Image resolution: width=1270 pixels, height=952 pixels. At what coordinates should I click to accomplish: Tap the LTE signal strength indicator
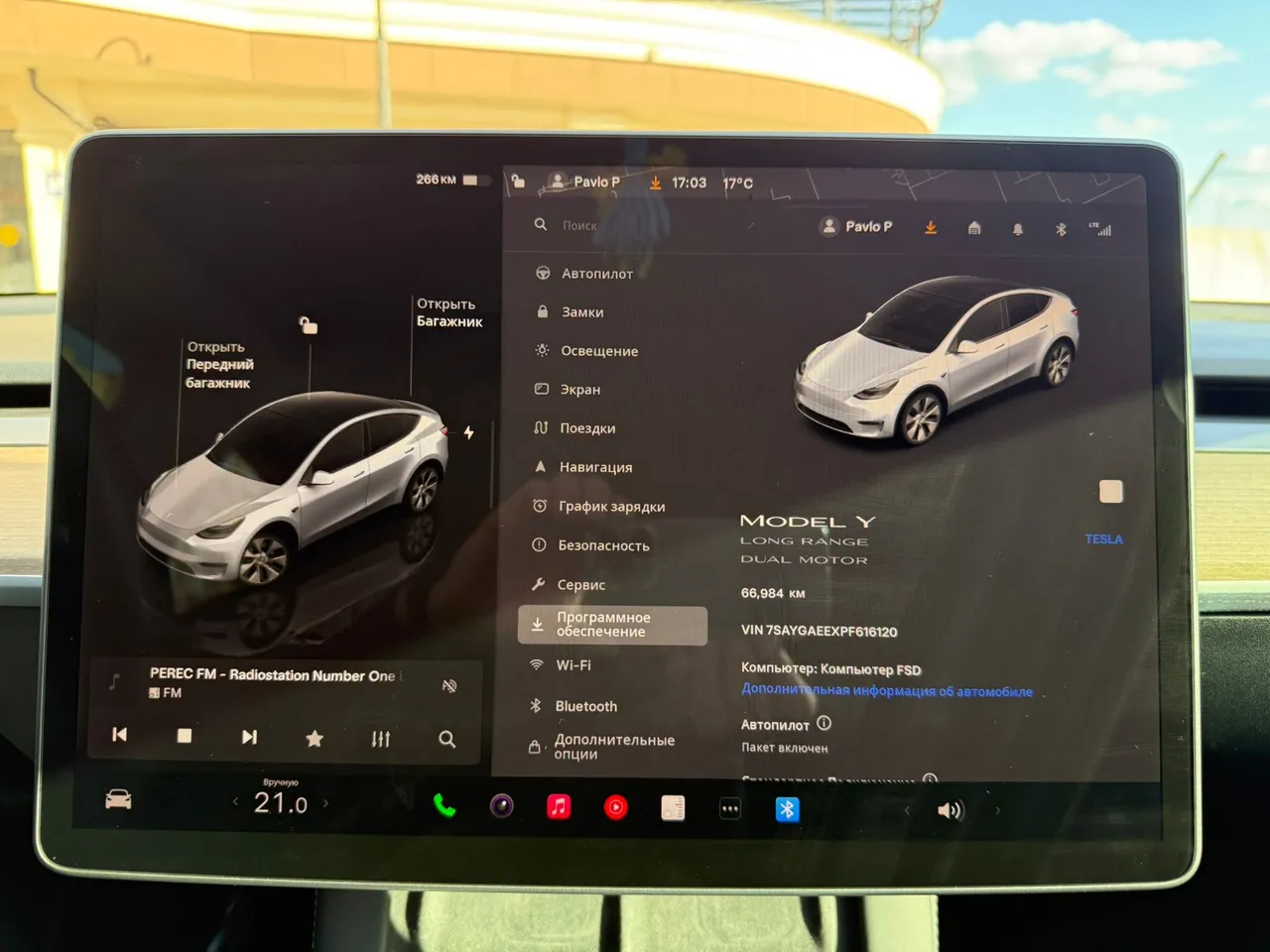[1102, 227]
